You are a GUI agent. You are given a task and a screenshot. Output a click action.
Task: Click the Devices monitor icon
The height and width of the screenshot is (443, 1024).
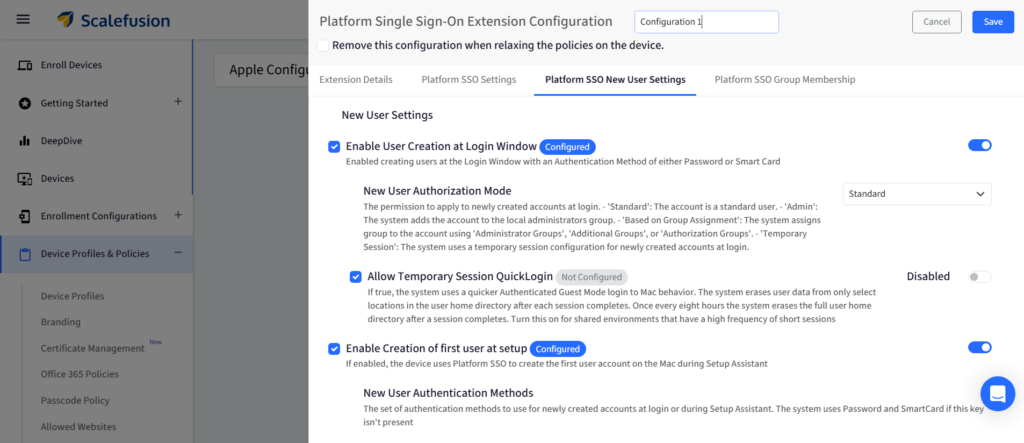pyautogui.click(x=25, y=178)
